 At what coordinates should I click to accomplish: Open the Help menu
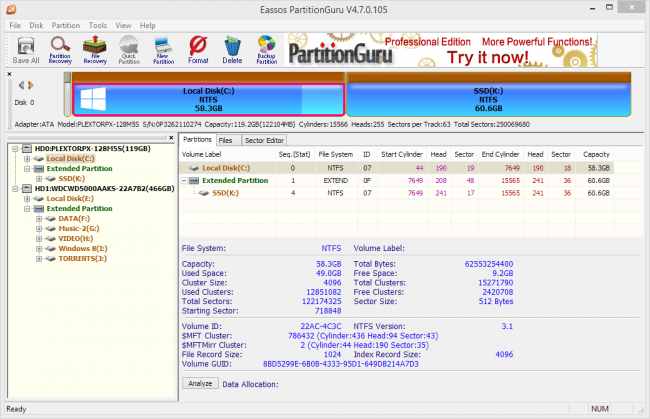pos(147,25)
